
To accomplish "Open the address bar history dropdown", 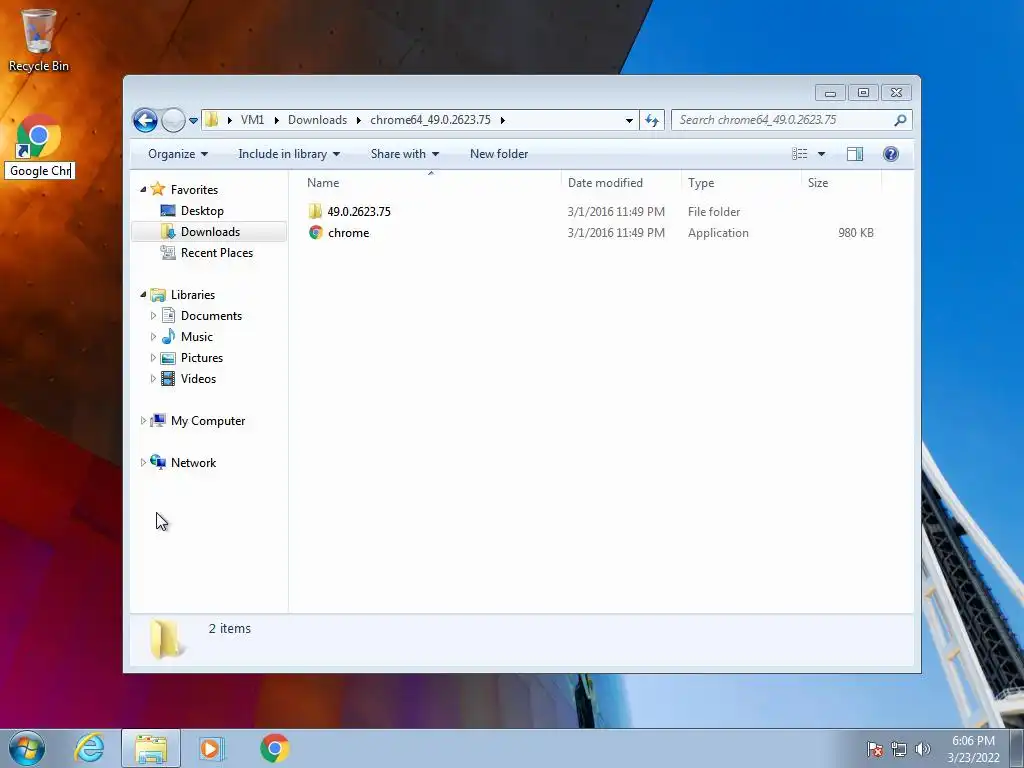I will 629,120.
